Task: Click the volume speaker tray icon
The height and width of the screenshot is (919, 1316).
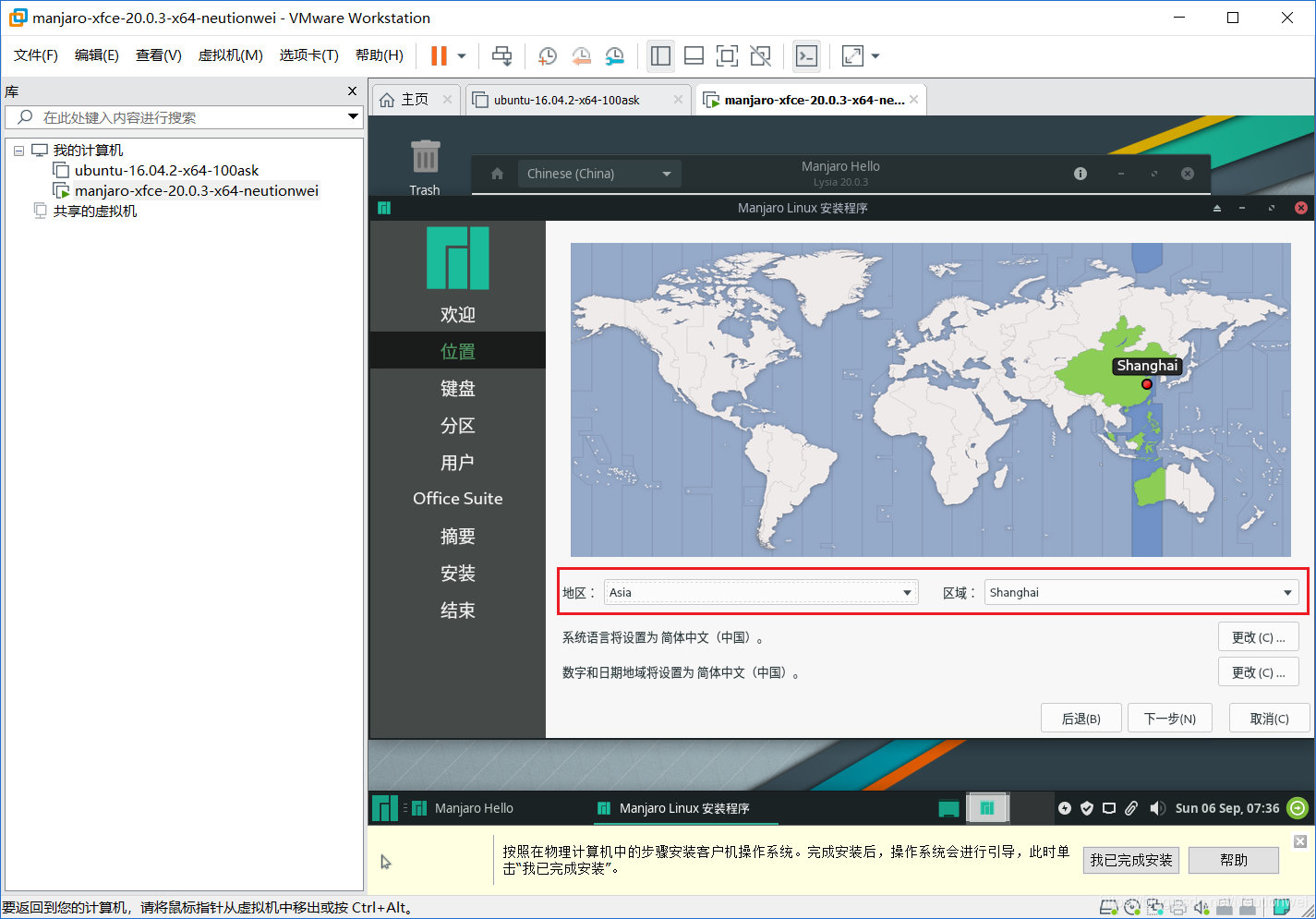Action: (x=1157, y=808)
